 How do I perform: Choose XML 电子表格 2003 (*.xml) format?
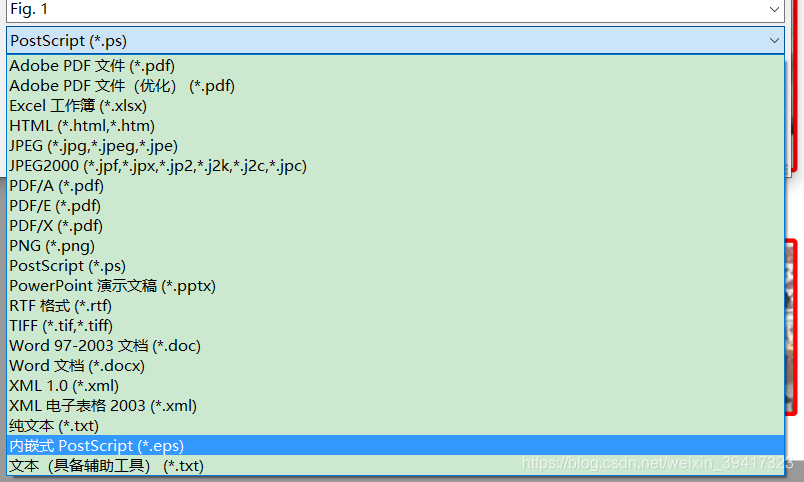point(395,406)
